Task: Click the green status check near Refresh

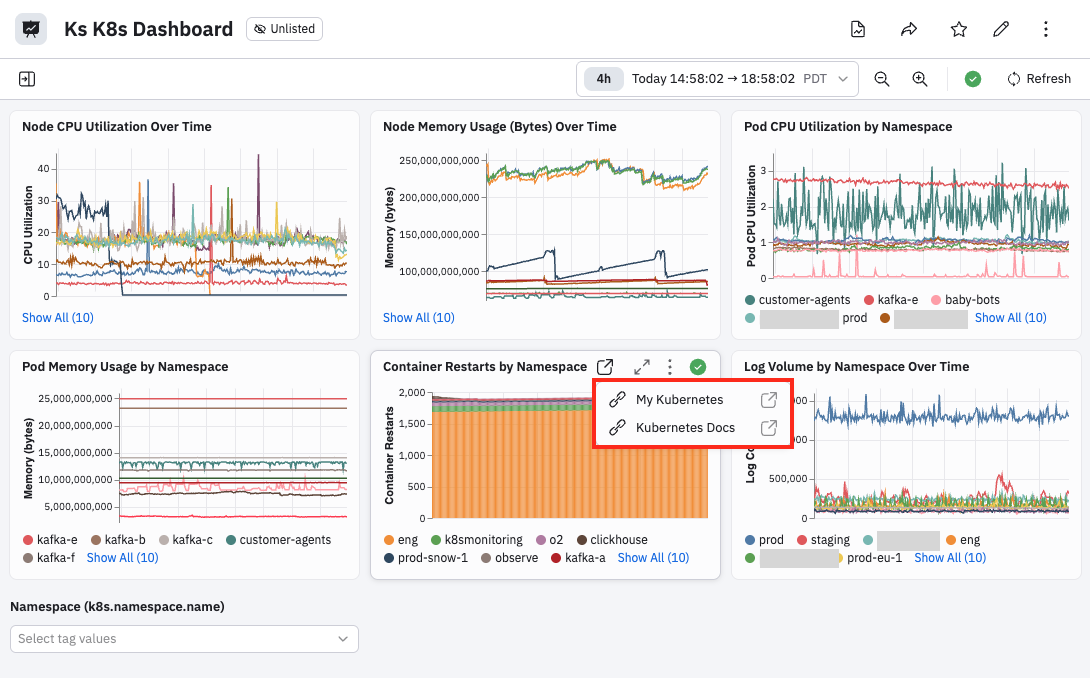Action: click(x=973, y=79)
